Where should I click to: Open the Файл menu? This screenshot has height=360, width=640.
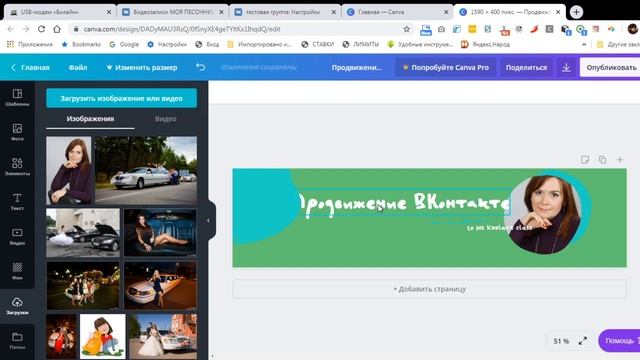pos(78,67)
